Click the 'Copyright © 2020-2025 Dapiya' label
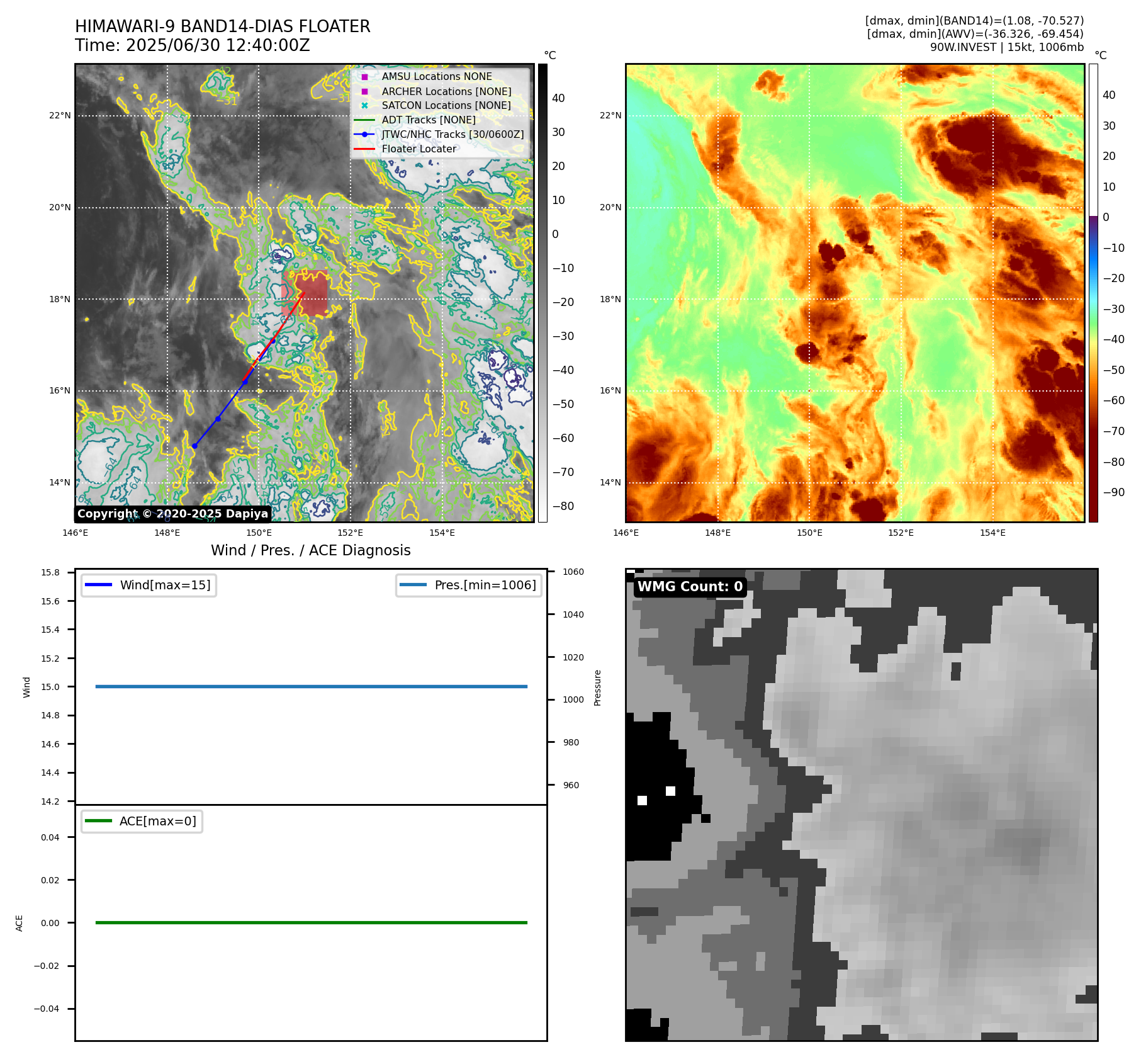Screen dimensions: 1141x1064 click(x=172, y=514)
